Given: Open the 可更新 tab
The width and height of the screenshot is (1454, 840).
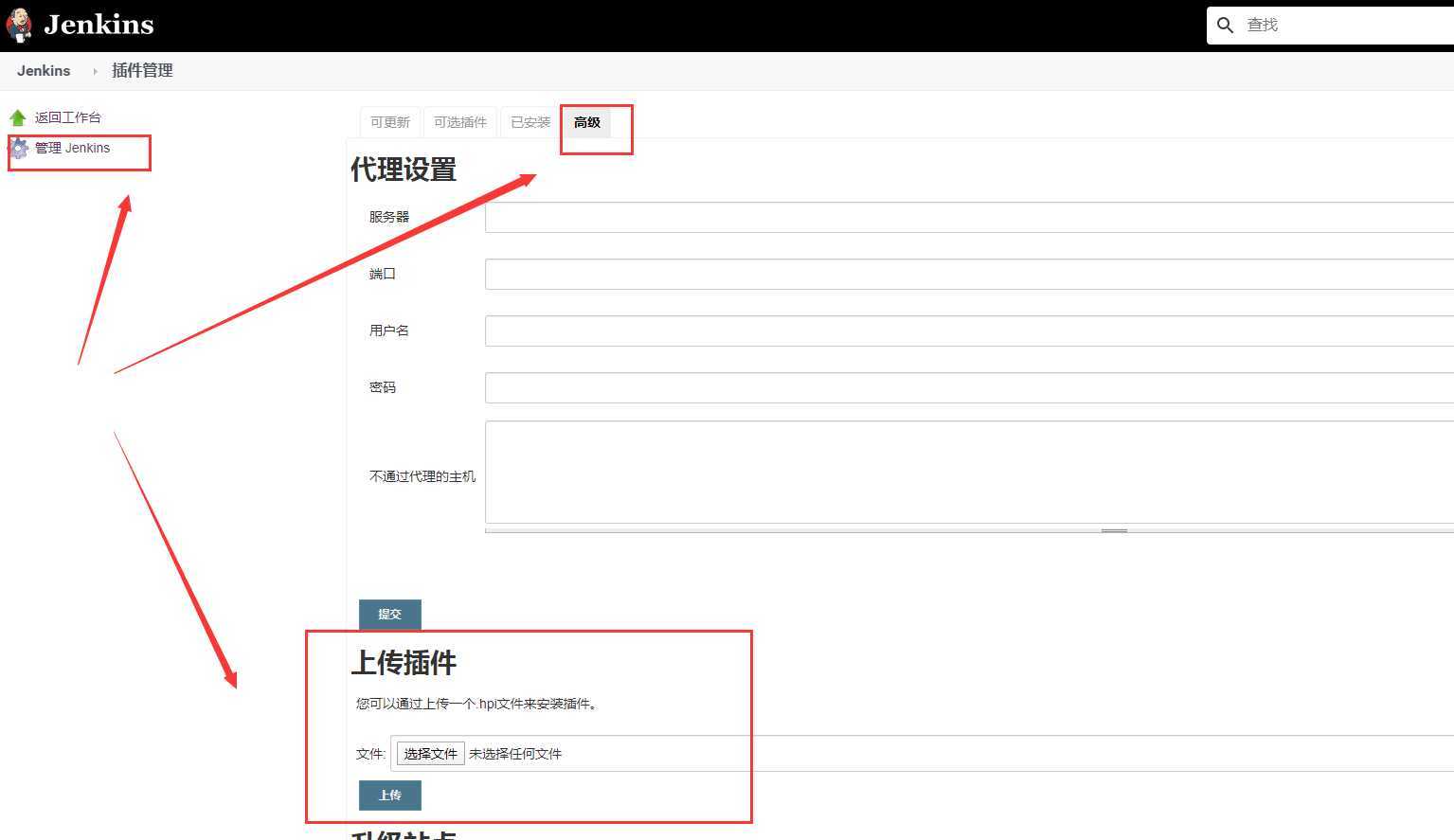Looking at the screenshot, I should pyautogui.click(x=390, y=122).
